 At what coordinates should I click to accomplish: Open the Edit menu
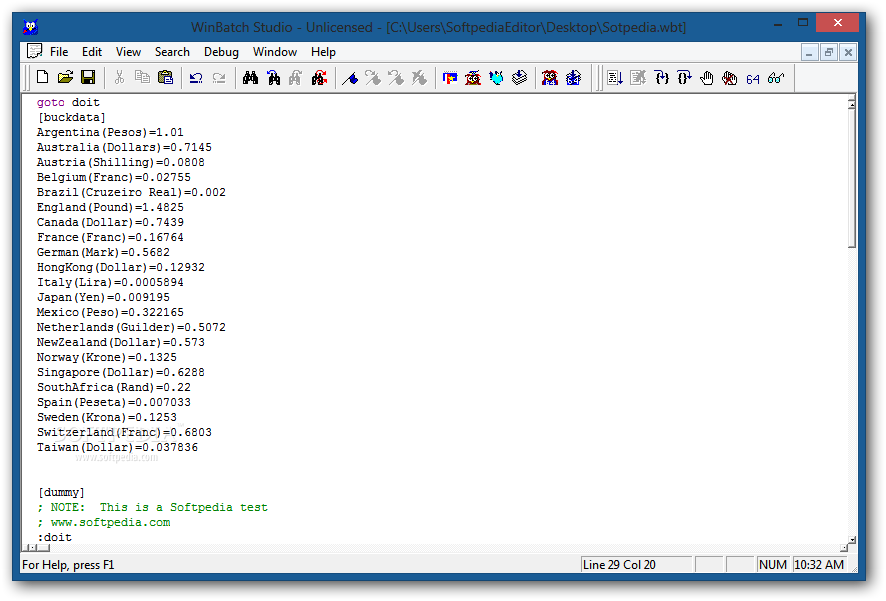point(92,52)
